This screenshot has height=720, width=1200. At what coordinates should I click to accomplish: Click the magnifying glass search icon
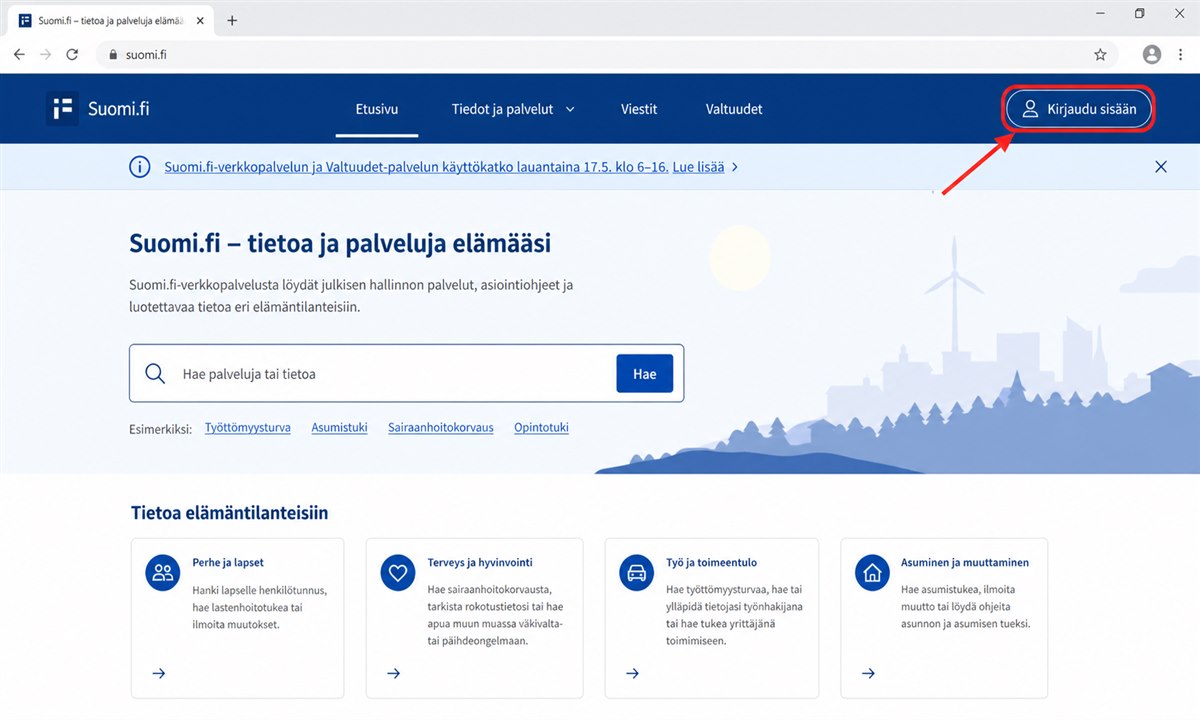pyautogui.click(x=155, y=374)
